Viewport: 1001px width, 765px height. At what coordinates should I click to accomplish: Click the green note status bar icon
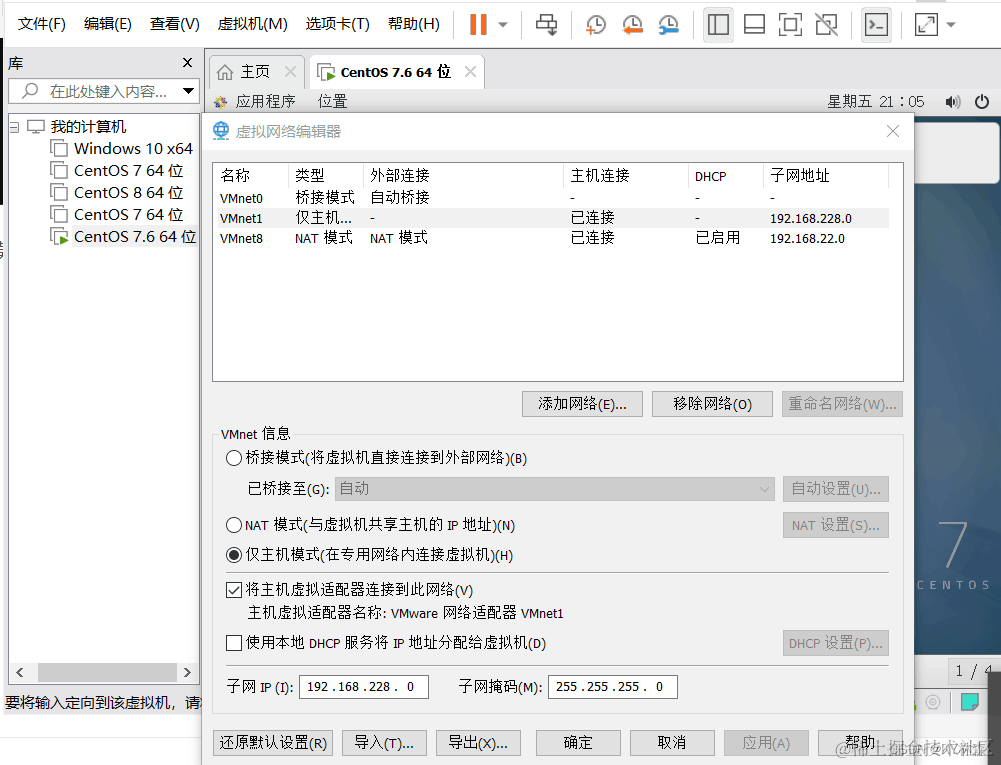[970, 702]
